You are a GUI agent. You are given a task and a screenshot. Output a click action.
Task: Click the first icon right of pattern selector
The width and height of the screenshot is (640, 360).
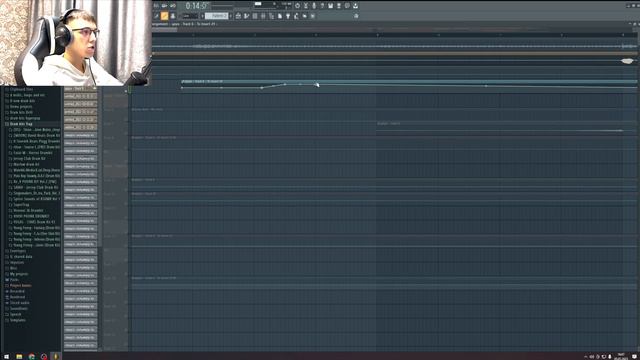[x=238, y=16]
